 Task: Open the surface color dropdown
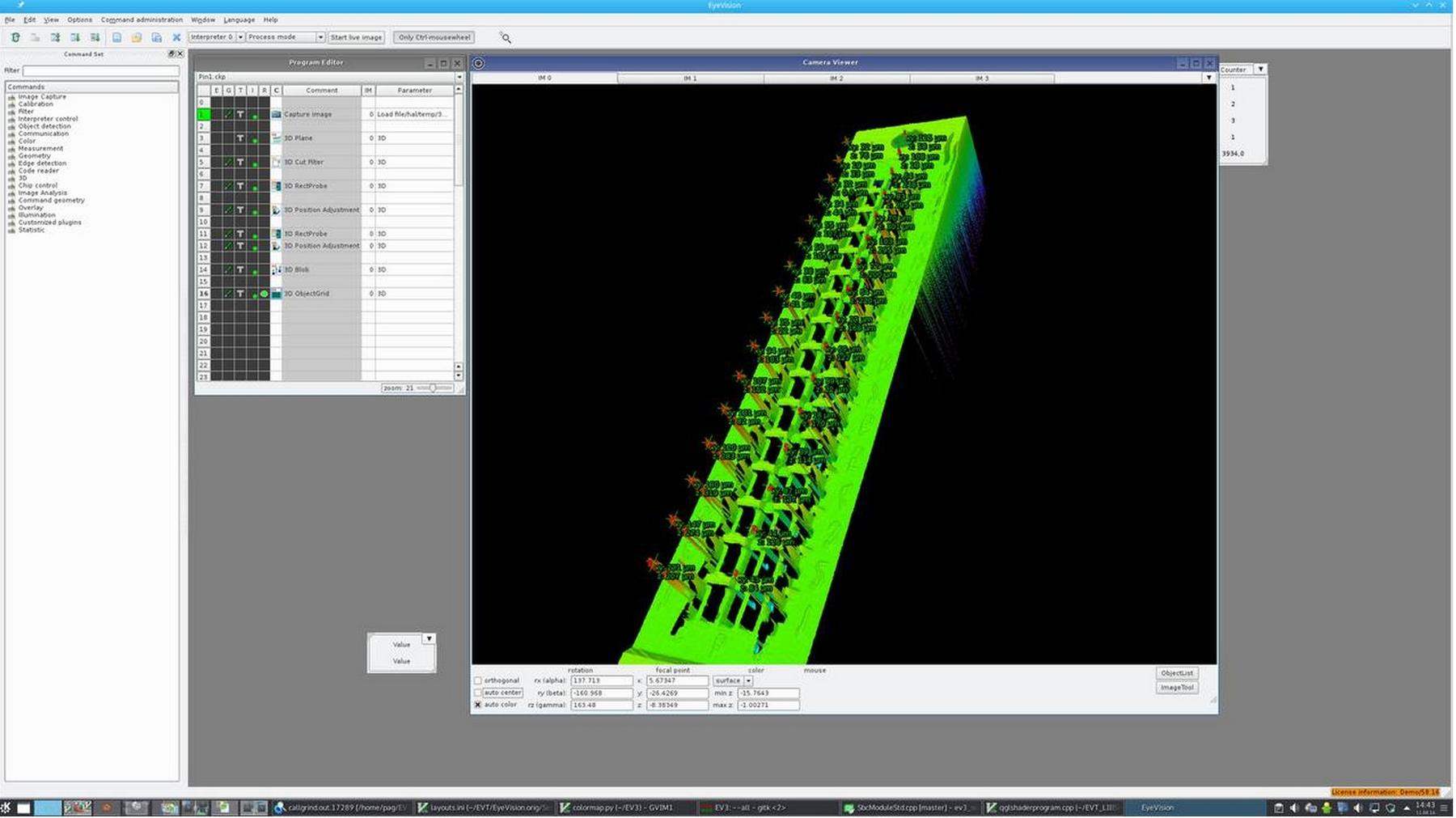coord(748,681)
